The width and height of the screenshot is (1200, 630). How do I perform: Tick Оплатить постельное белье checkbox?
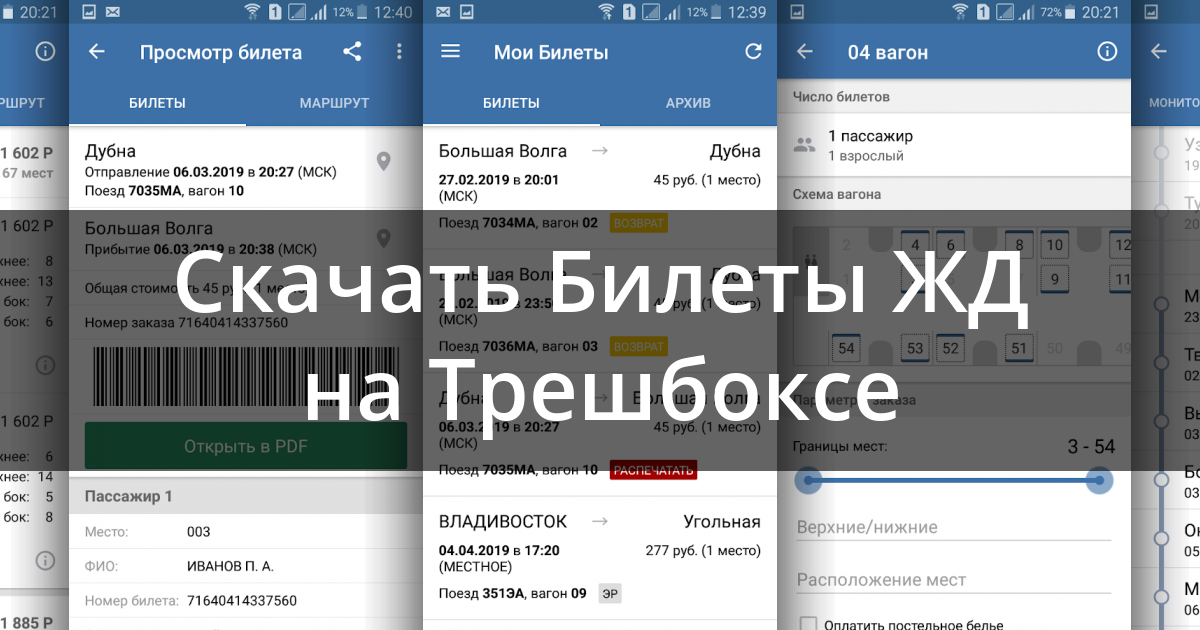coord(807,624)
